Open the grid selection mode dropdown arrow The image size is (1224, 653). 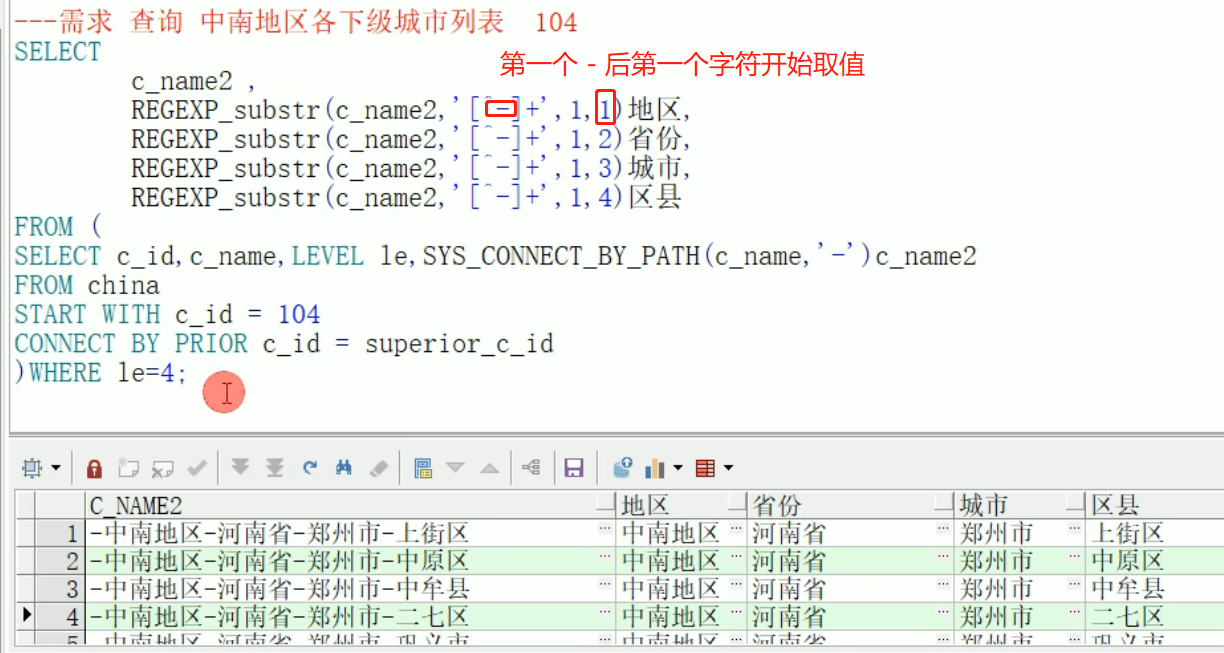tap(54, 468)
